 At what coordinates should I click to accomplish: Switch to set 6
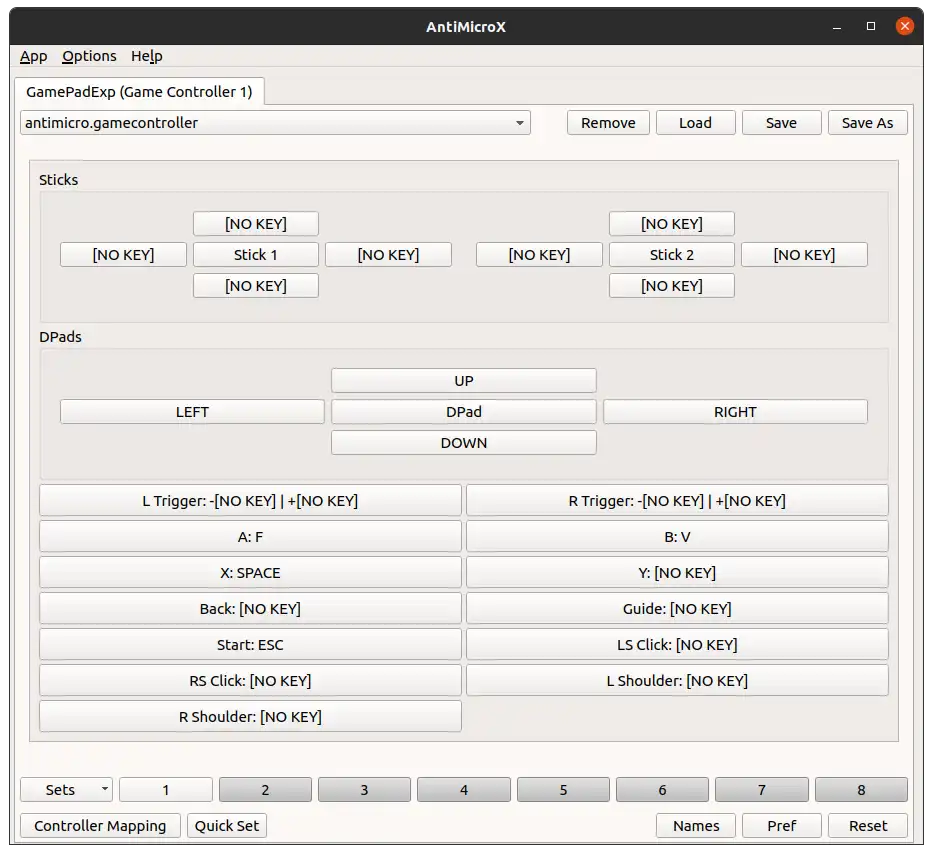click(x=662, y=790)
